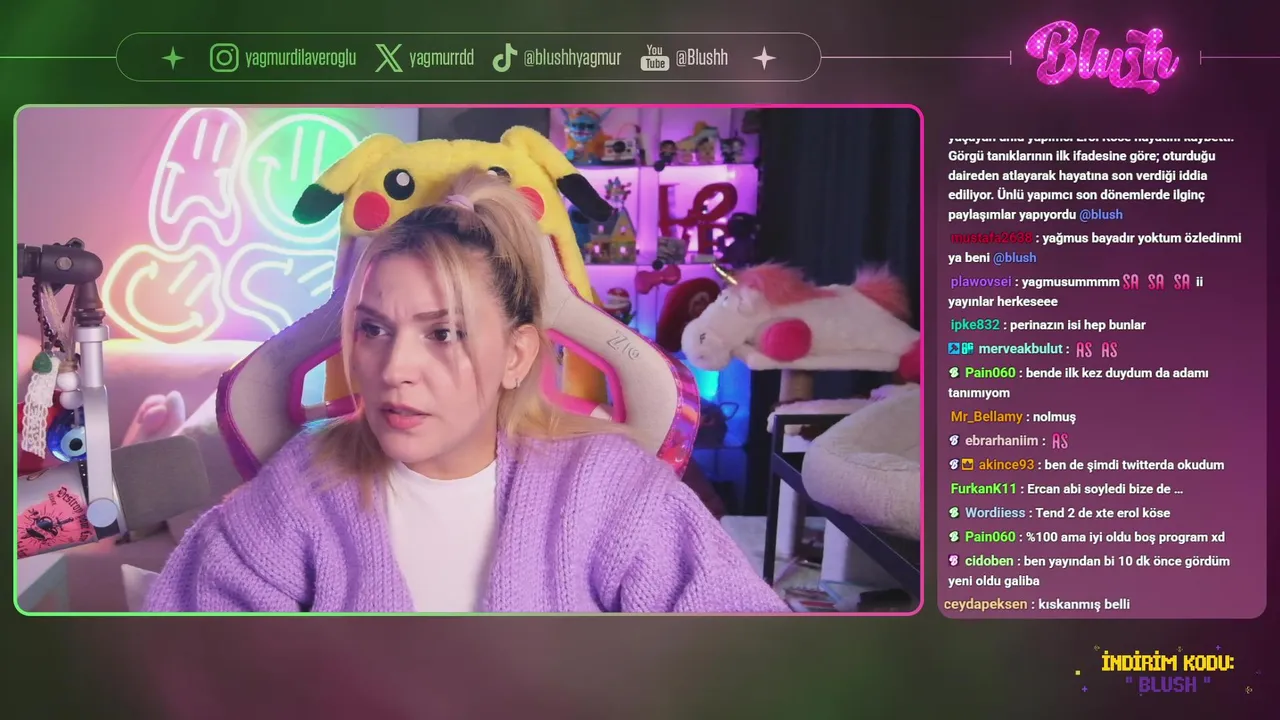
Task: Open the yagmurrdd X handle
Action: pos(441,58)
